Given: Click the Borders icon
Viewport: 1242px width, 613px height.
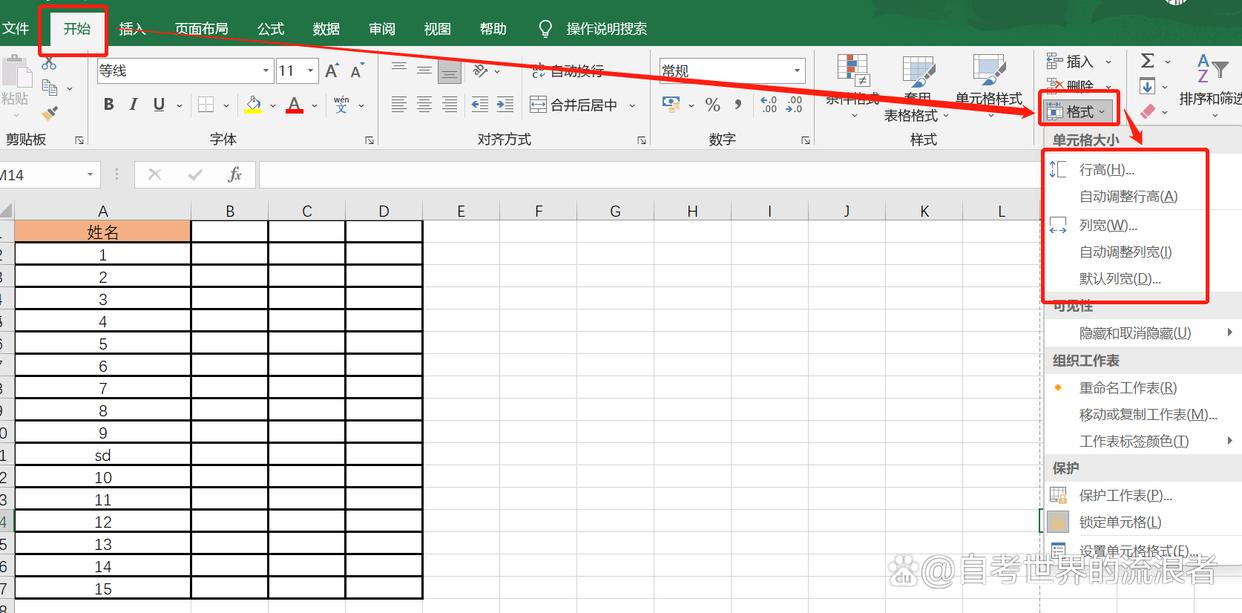Looking at the screenshot, I should 206,105.
